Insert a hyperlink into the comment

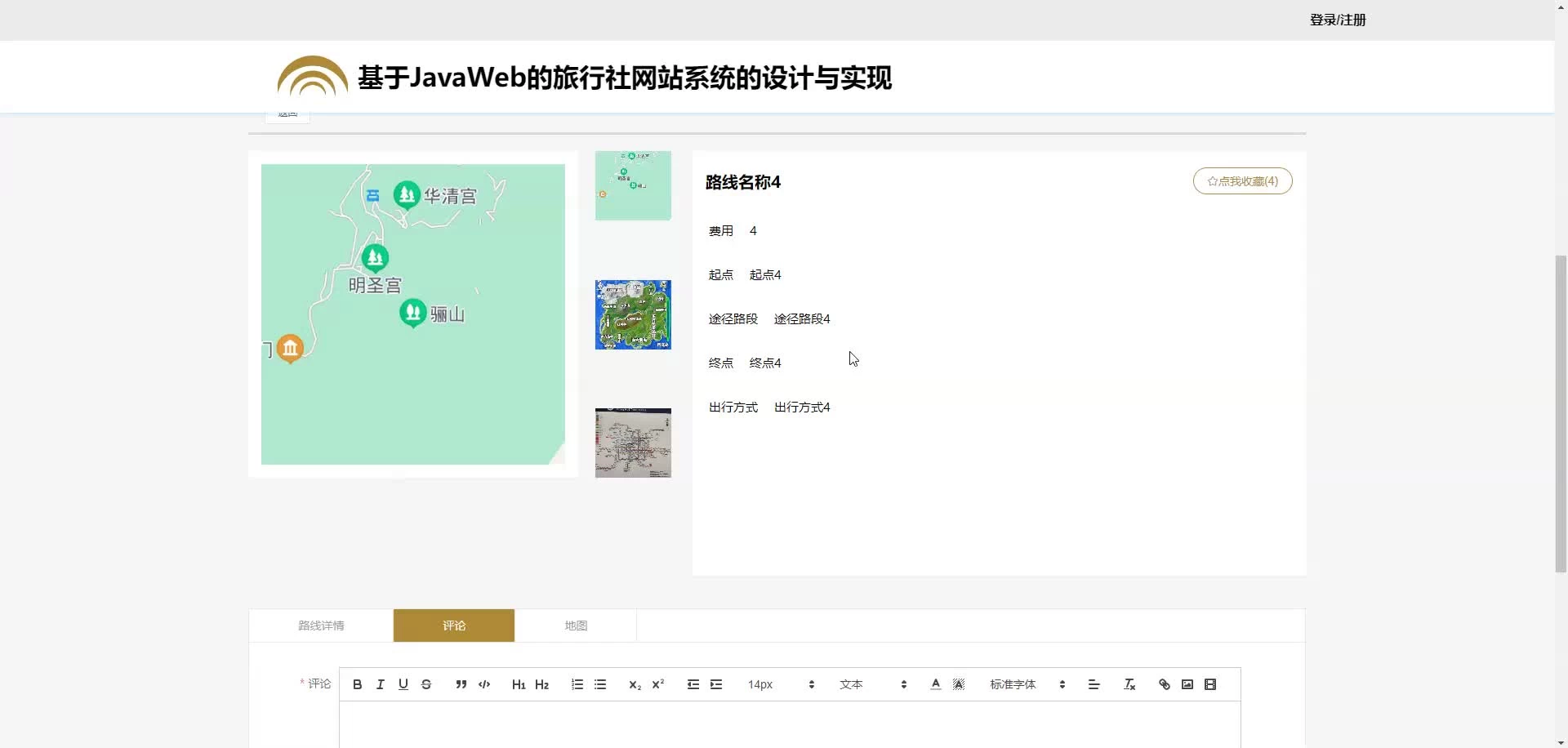coord(1164,684)
